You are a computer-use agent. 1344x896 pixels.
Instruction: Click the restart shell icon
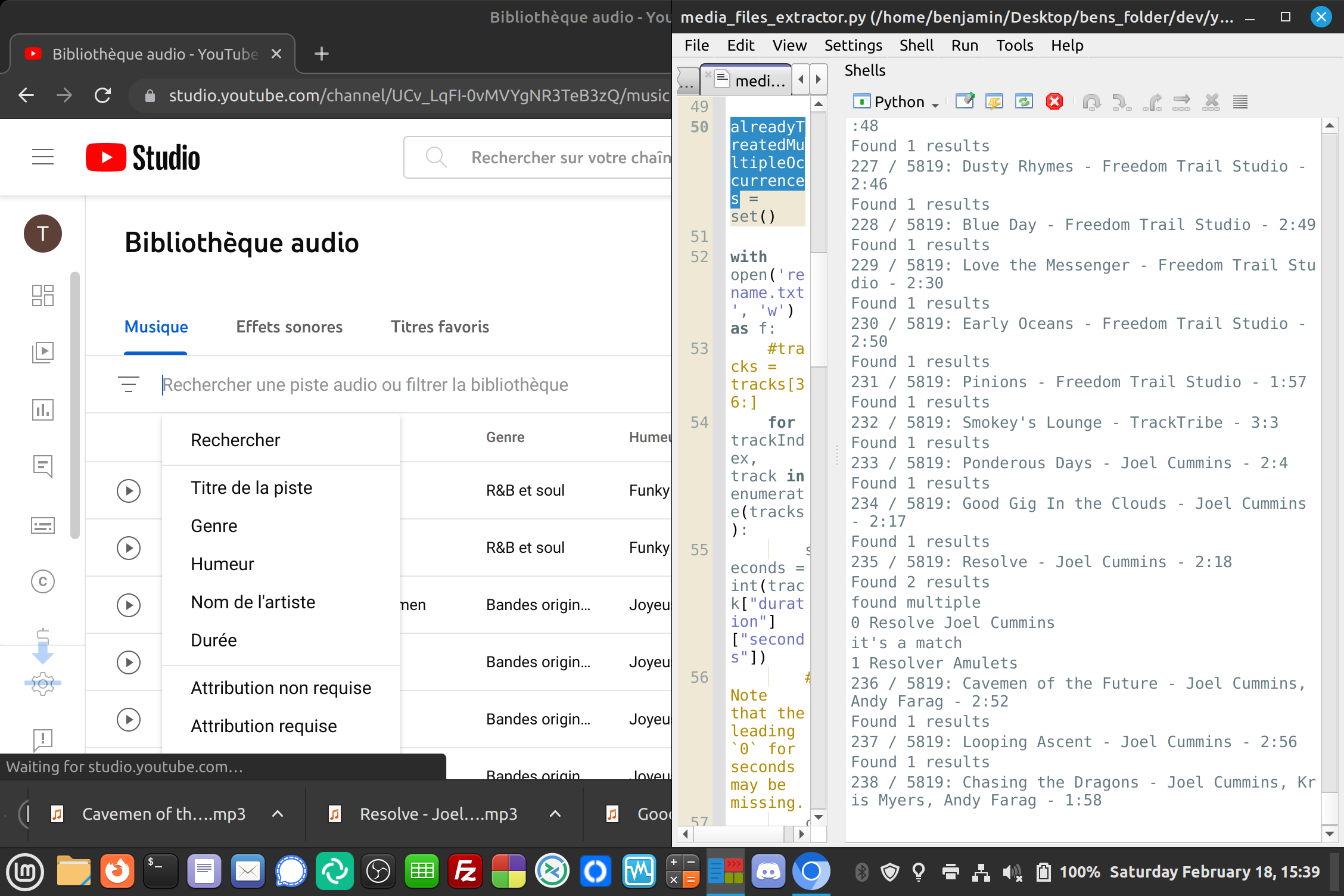[1024, 102]
